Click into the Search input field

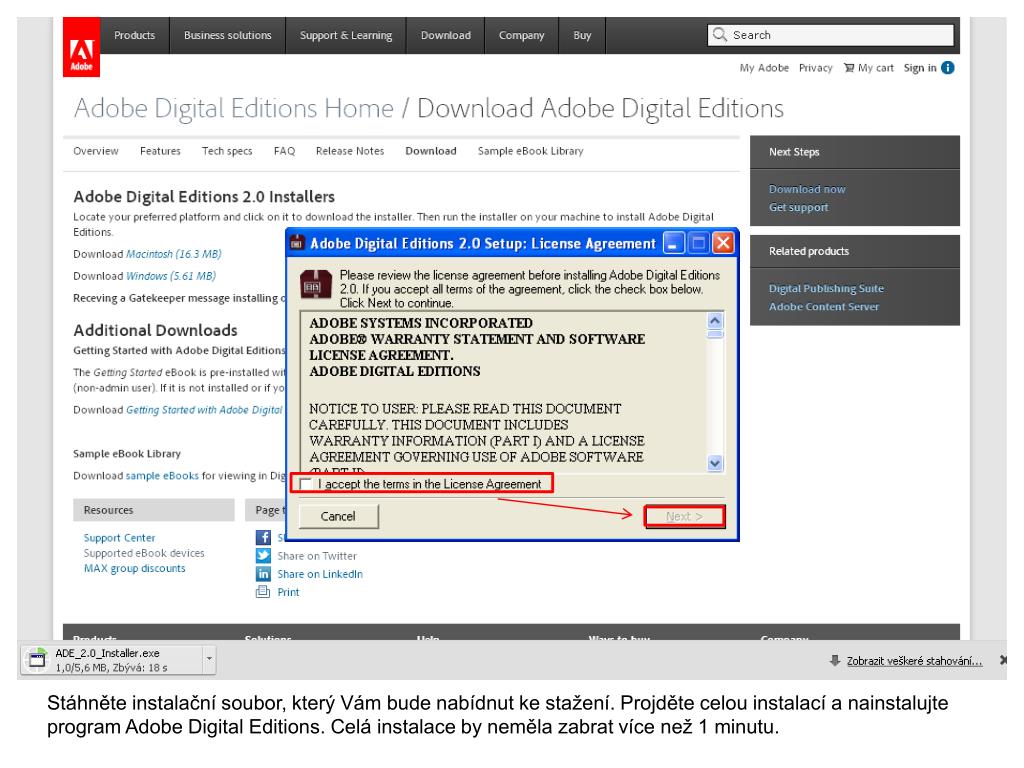(x=830, y=35)
